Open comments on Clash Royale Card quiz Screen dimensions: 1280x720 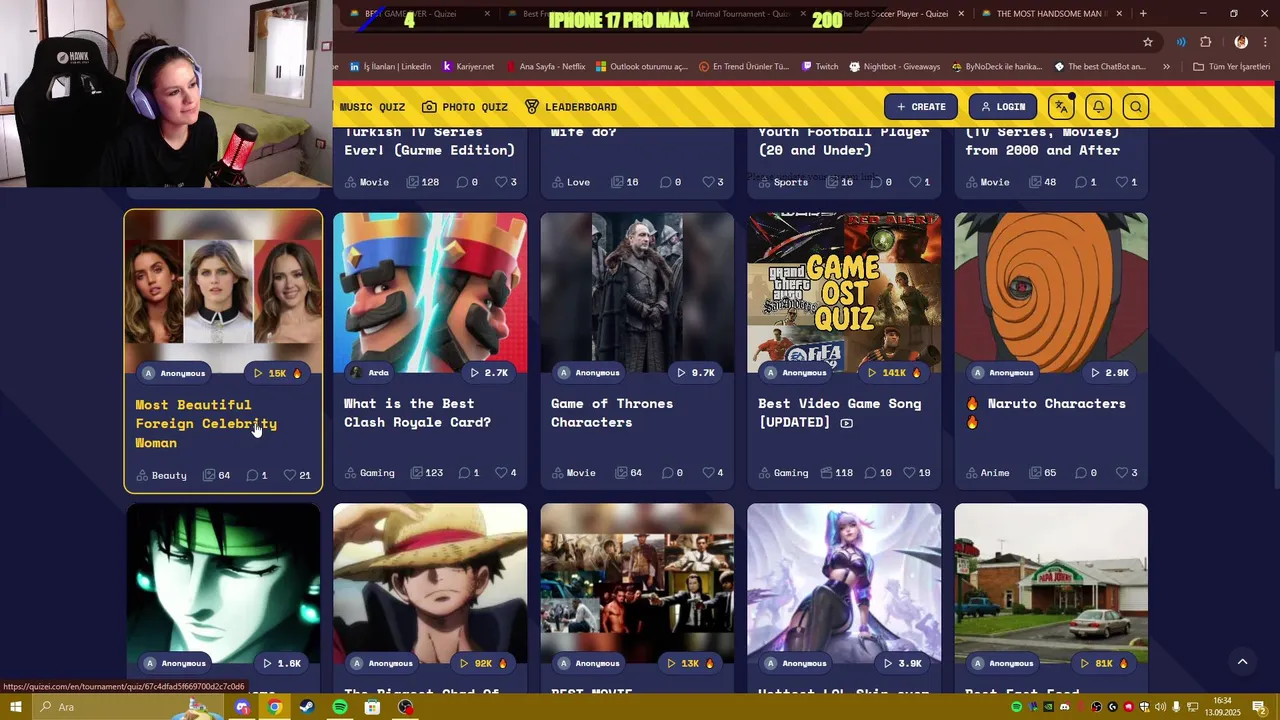click(464, 473)
